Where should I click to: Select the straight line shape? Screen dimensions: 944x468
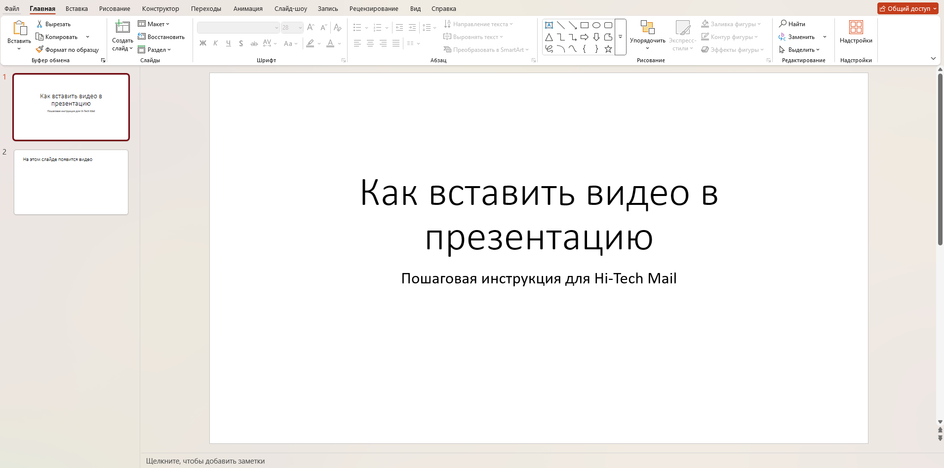pyautogui.click(x=560, y=25)
